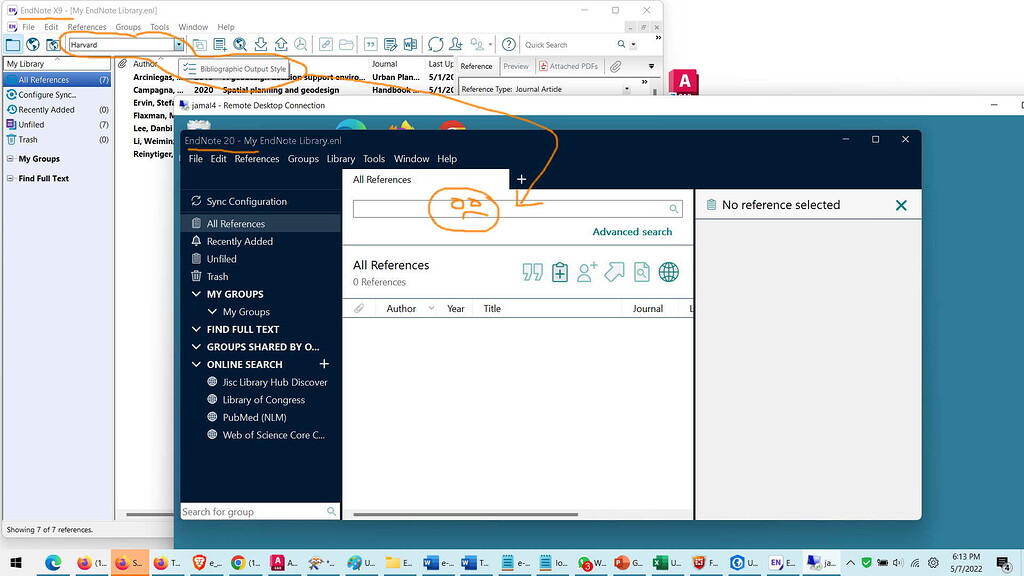Select Jisc Library Hub Discover online search
This screenshot has height=576, width=1024.
pyautogui.click(x=275, y=382)
